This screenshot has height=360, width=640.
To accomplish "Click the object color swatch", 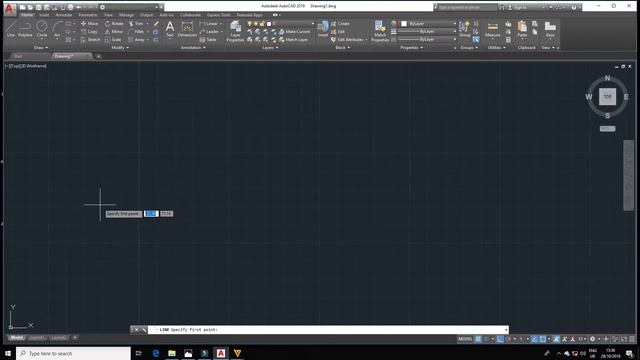I will tap(404, 24).
